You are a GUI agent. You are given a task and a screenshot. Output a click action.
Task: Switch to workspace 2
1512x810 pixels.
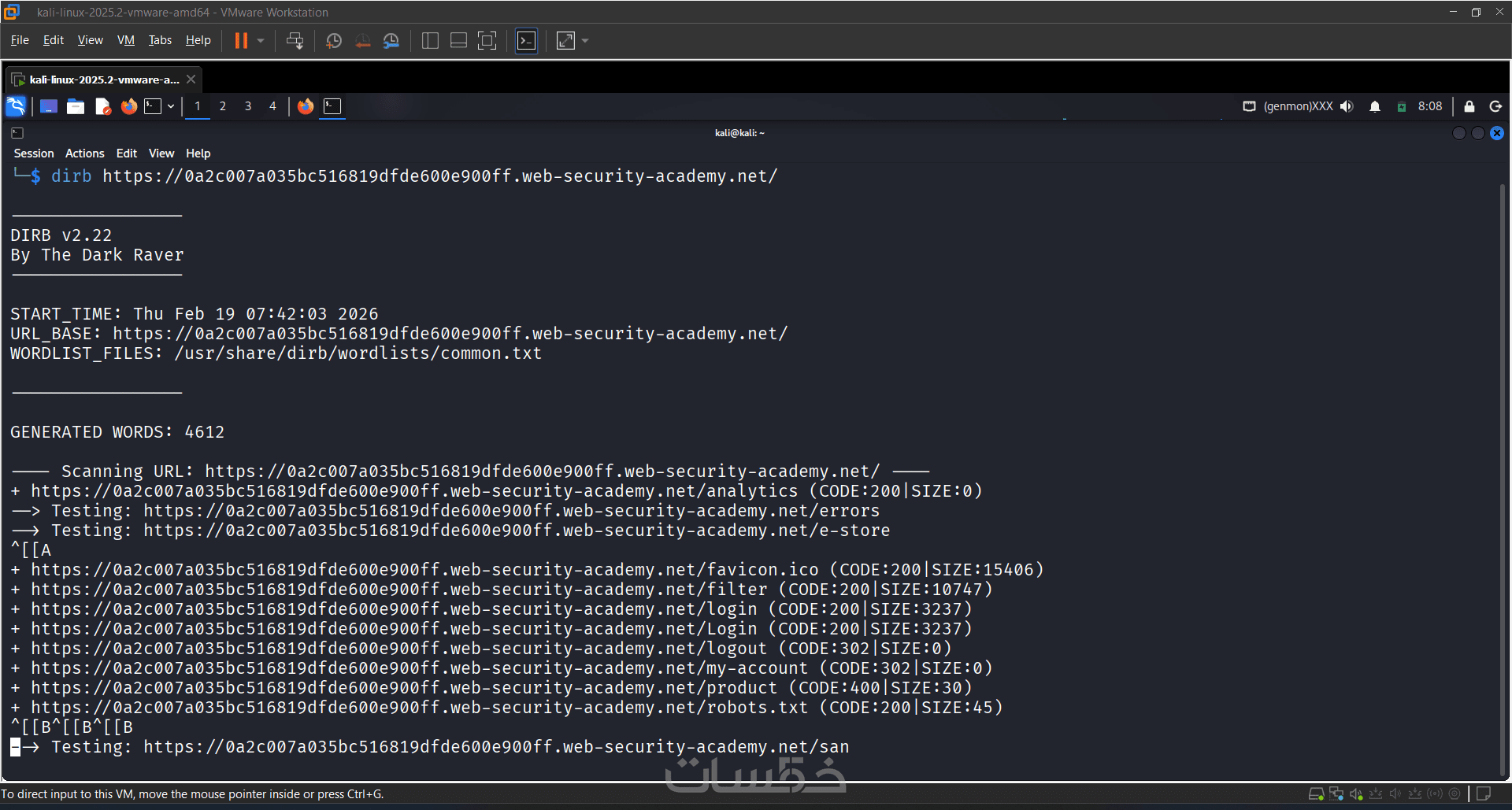pyautogui.click(x=223, y=106)
